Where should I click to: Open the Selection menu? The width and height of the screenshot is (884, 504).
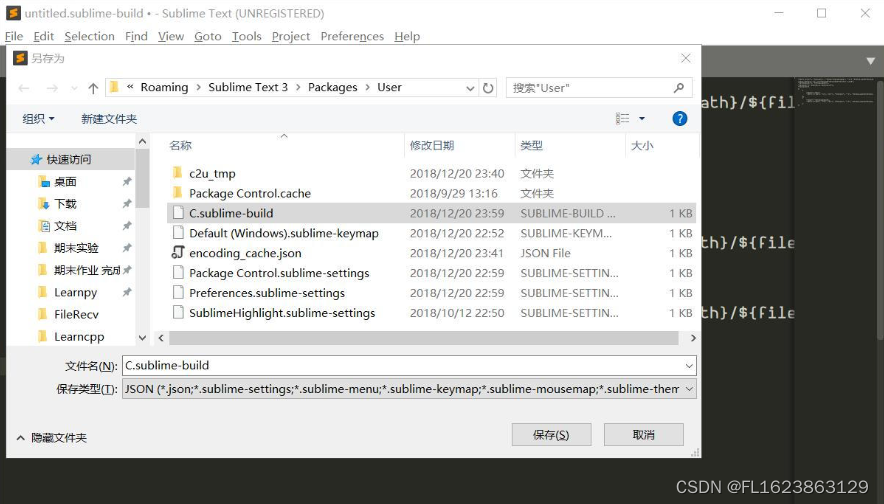(x=89, y=36)
